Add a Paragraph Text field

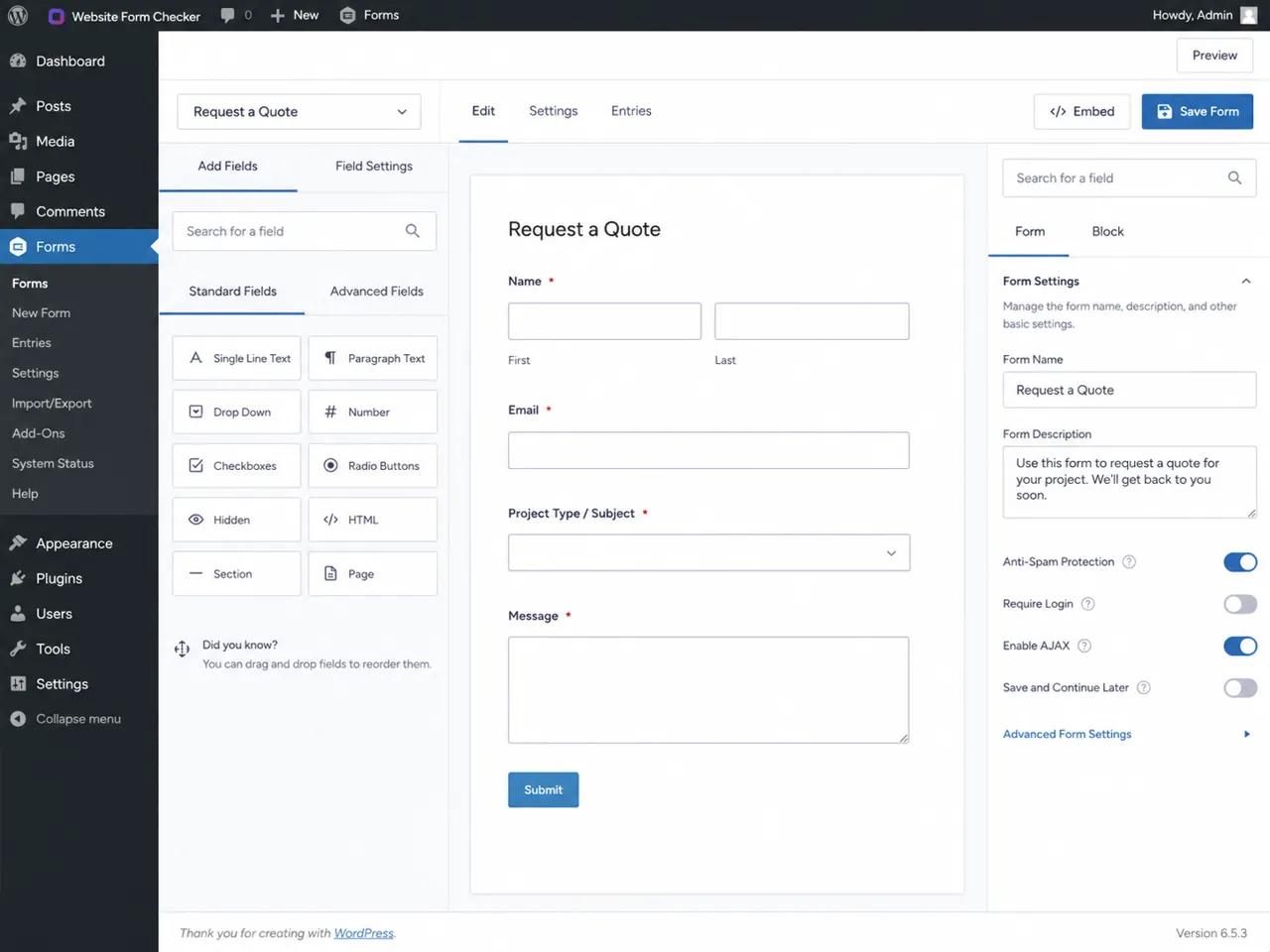(x=373, y=358)
